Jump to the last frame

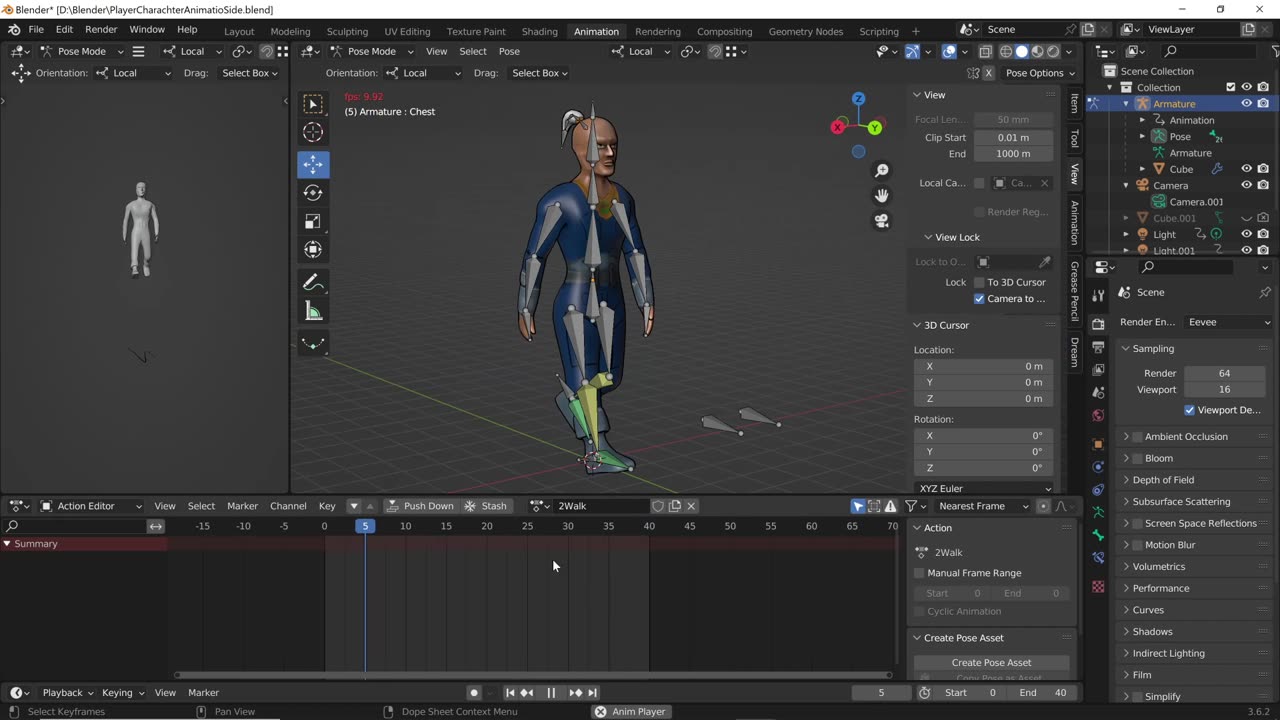592,692
